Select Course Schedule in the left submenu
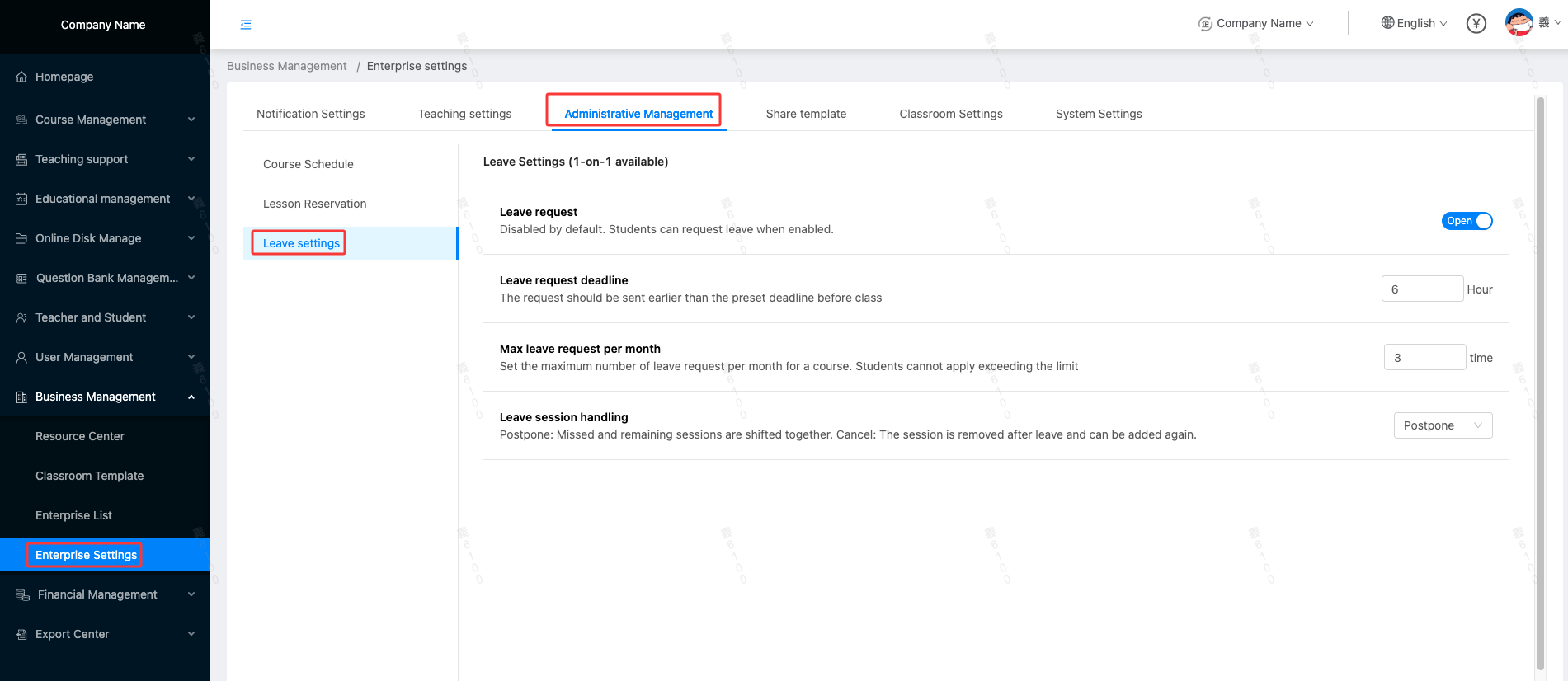The image size is (1568, 681). tap(308, 164)
